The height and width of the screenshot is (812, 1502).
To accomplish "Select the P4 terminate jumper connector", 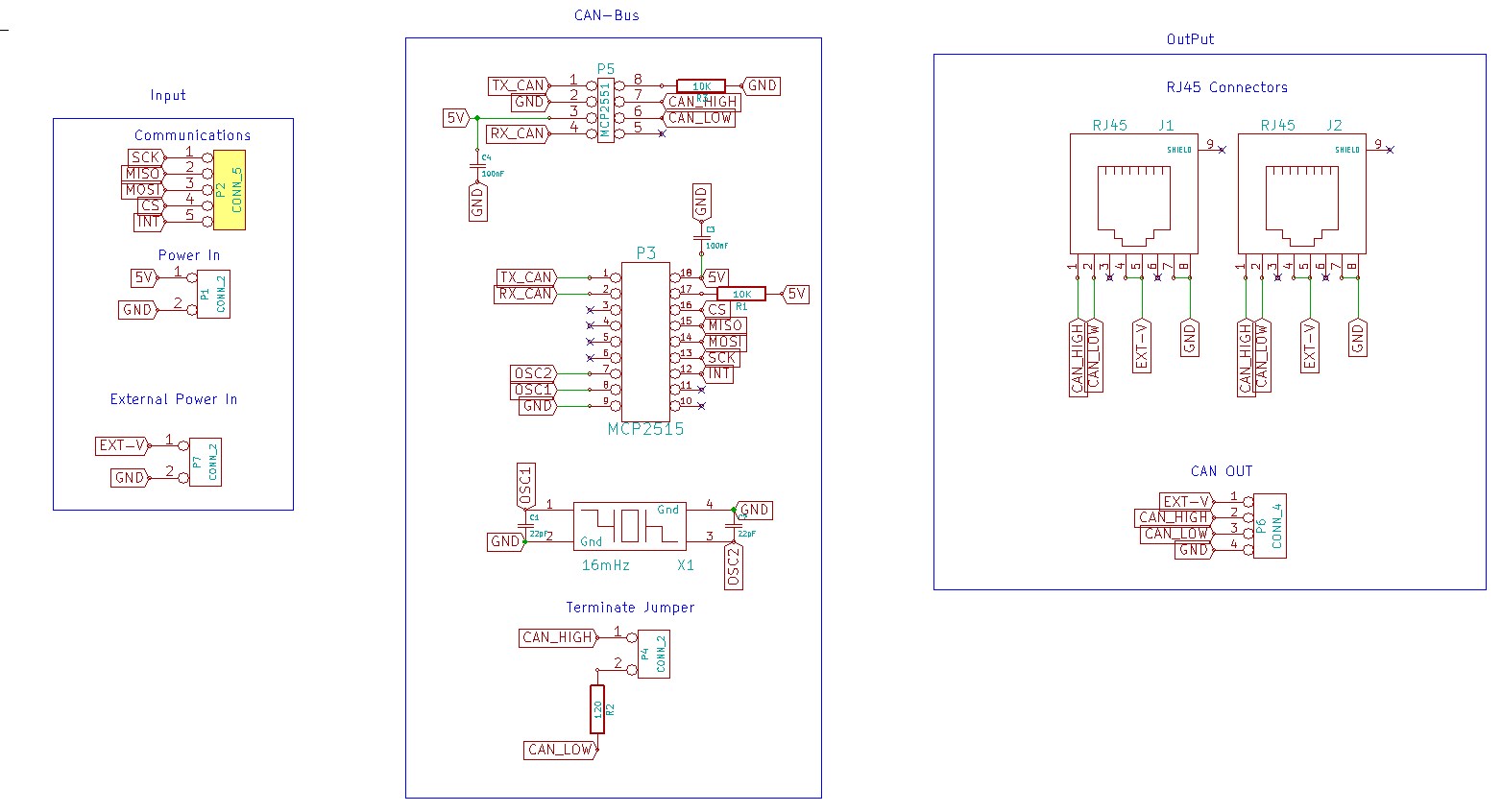I will (x=653, y=655).
